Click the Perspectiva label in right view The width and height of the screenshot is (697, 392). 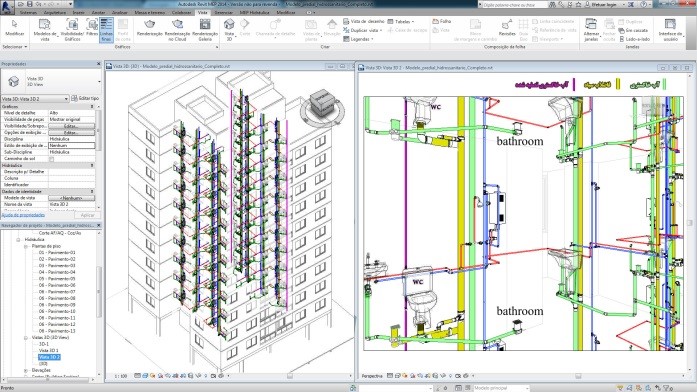(372, 376)
